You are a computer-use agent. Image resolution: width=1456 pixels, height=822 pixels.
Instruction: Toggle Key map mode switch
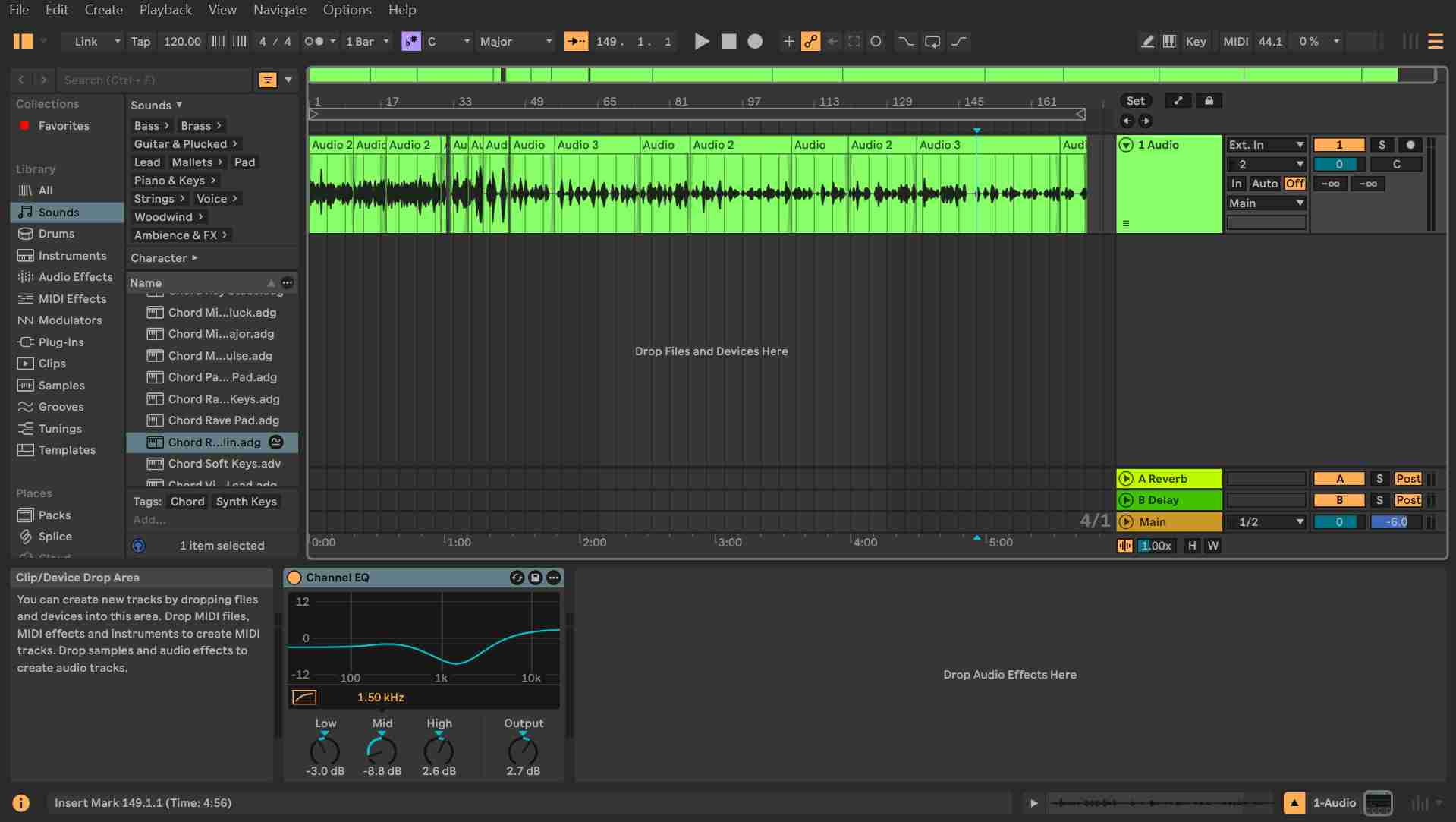coord(1196,41)
